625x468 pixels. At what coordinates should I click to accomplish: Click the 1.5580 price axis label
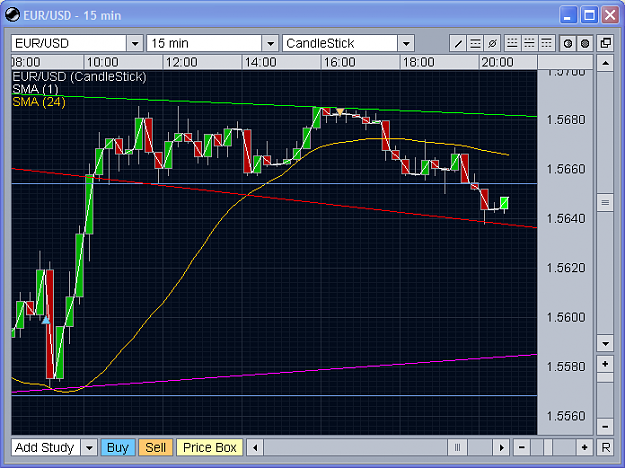[x=566, y=366]
